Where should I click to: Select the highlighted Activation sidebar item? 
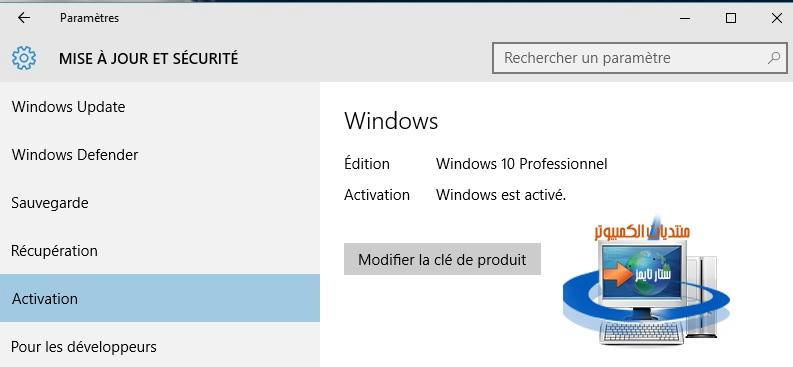(160, 298)
